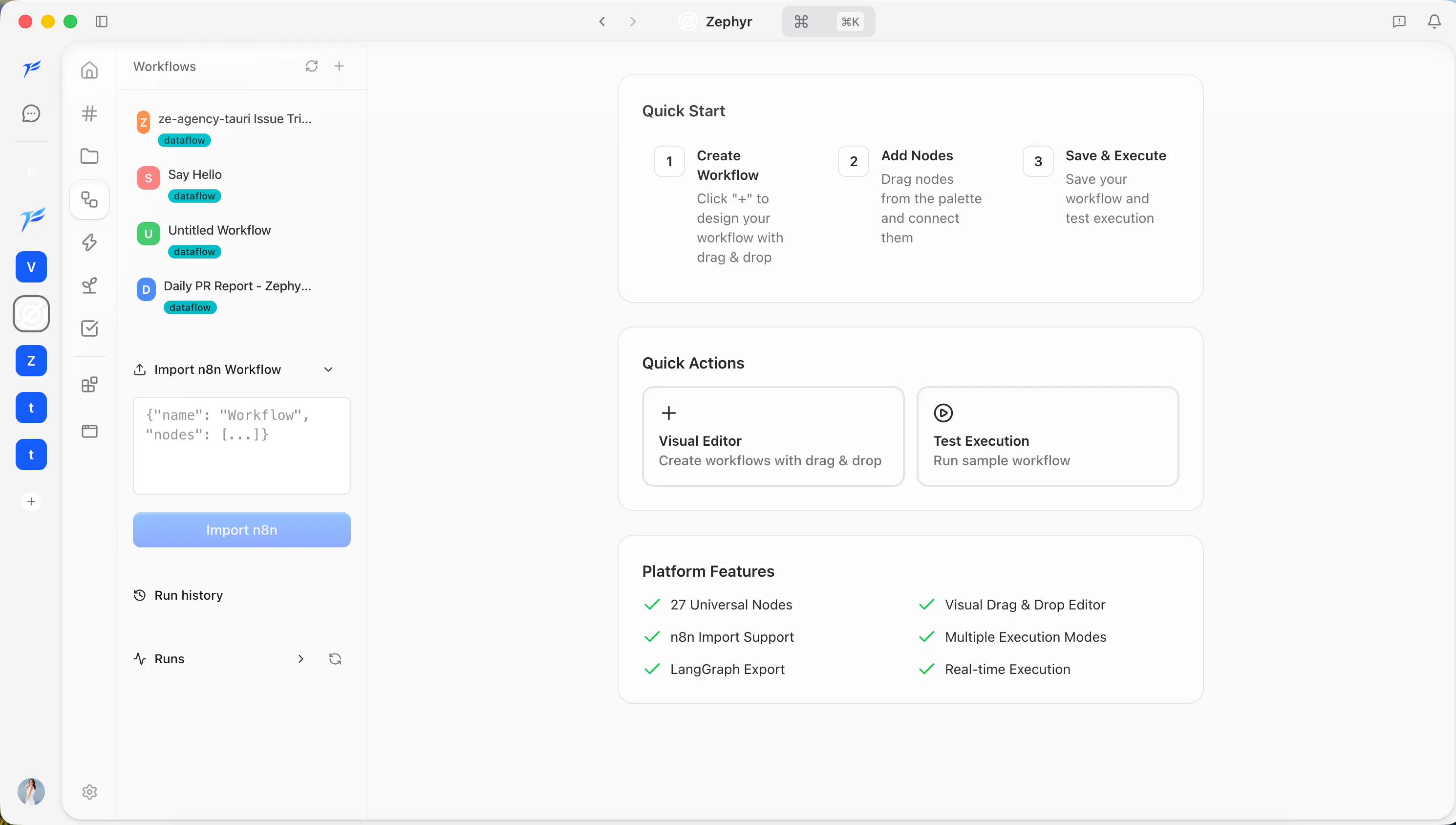Select the larger blue wing logo below P

point(32,219)
